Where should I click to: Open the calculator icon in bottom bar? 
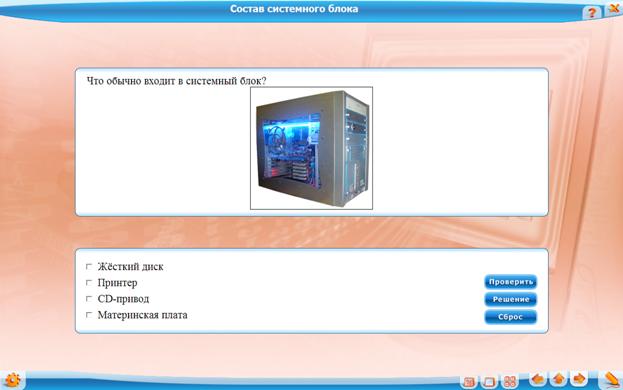pos(469,382)
